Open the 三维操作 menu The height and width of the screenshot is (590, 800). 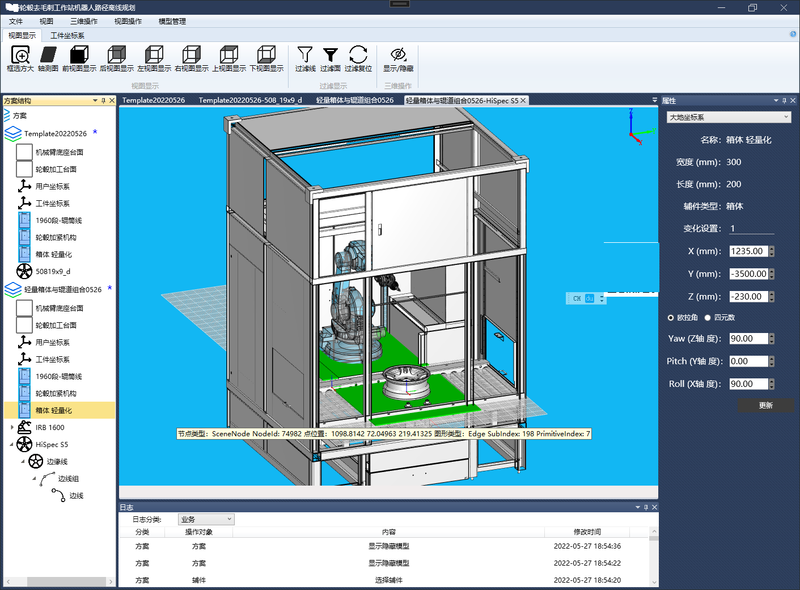(84, 21)
